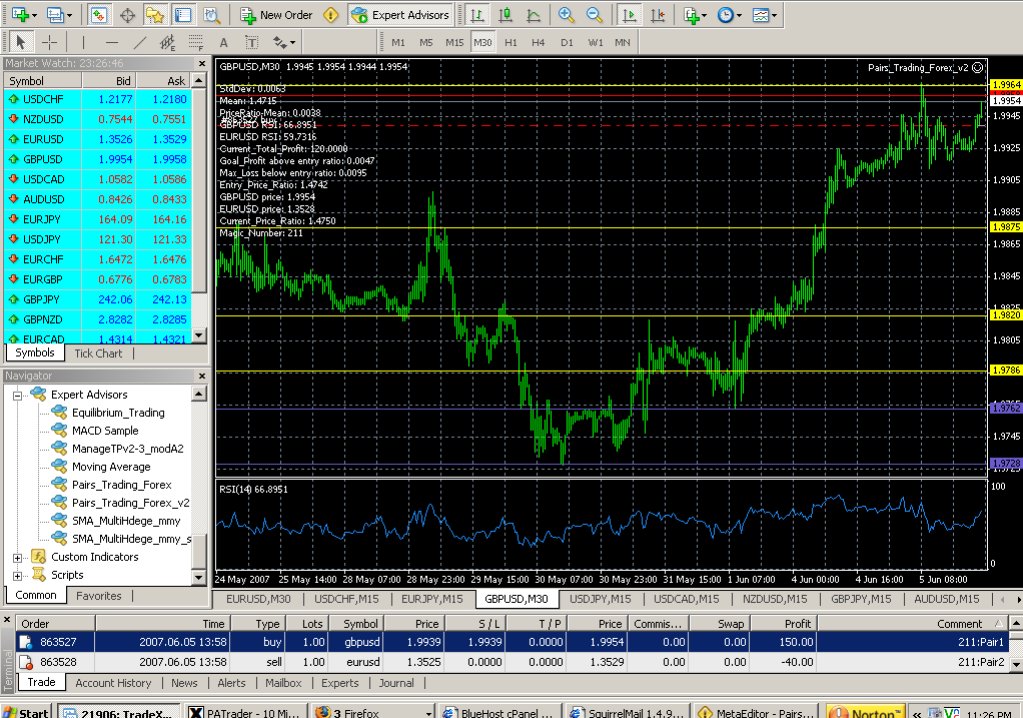Expand the Scripts node
Image resolution: width=1023 pixels, height=718 pixels.
[18, 576]
